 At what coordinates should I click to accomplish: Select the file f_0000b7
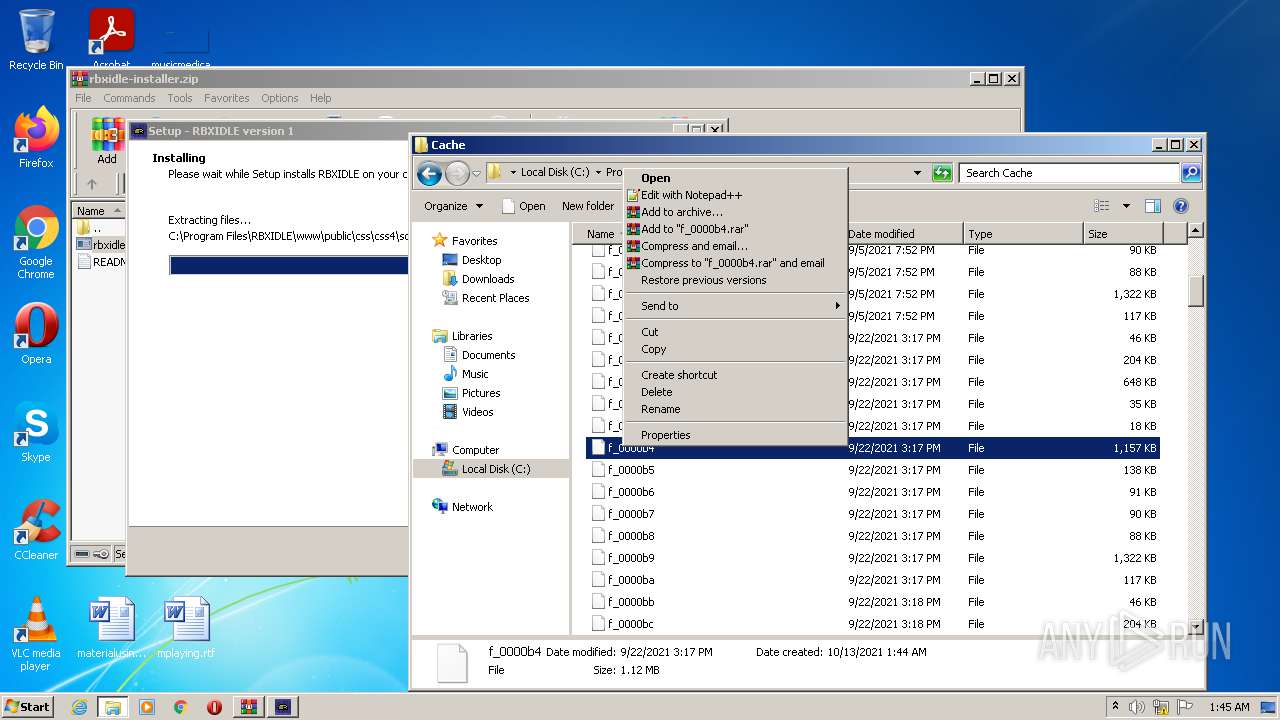pyautogui.click(x=872, y=514)
